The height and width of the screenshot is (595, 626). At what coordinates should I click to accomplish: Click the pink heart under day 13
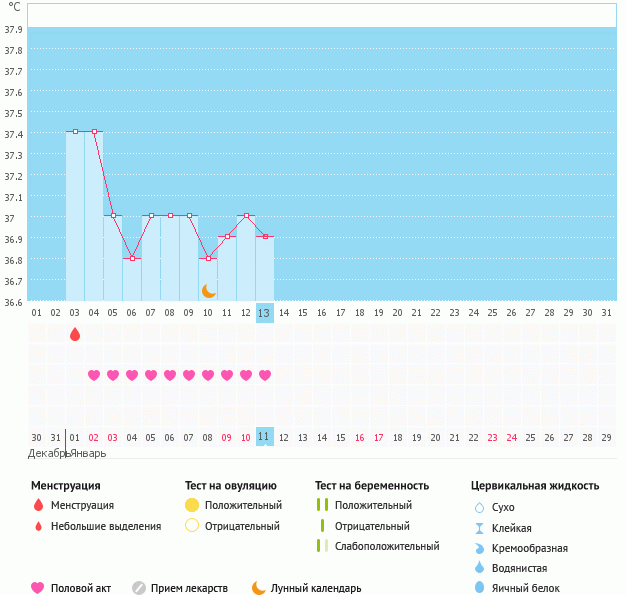[x=265, y=375]
